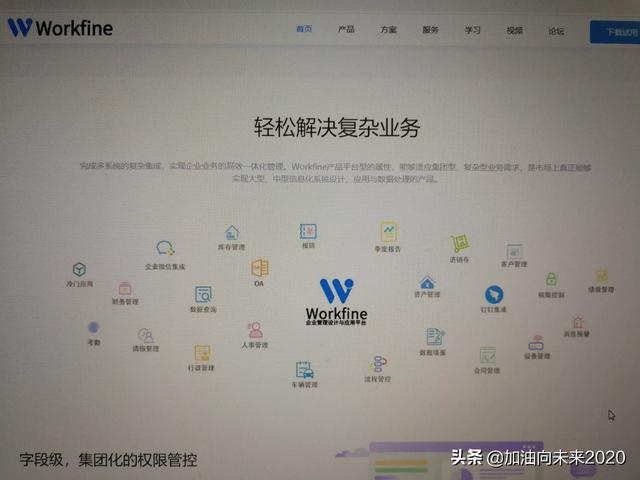Screen dimensions: 640x480
Task: Select the 资产管理 house icon
Action: click(427, 282)
